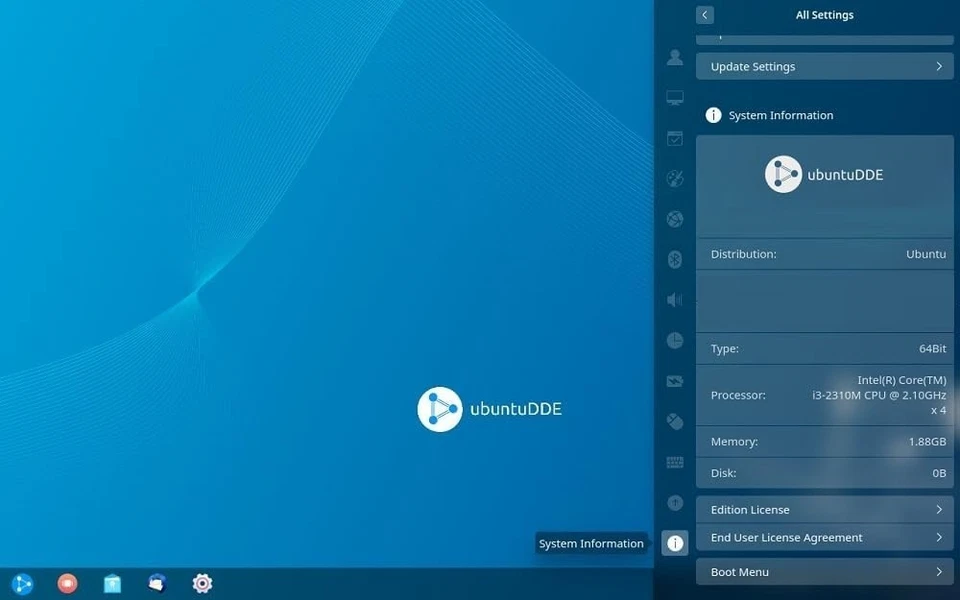
Task: Go back using the All Settings back arrow
Action: click(x=705, y=15)
